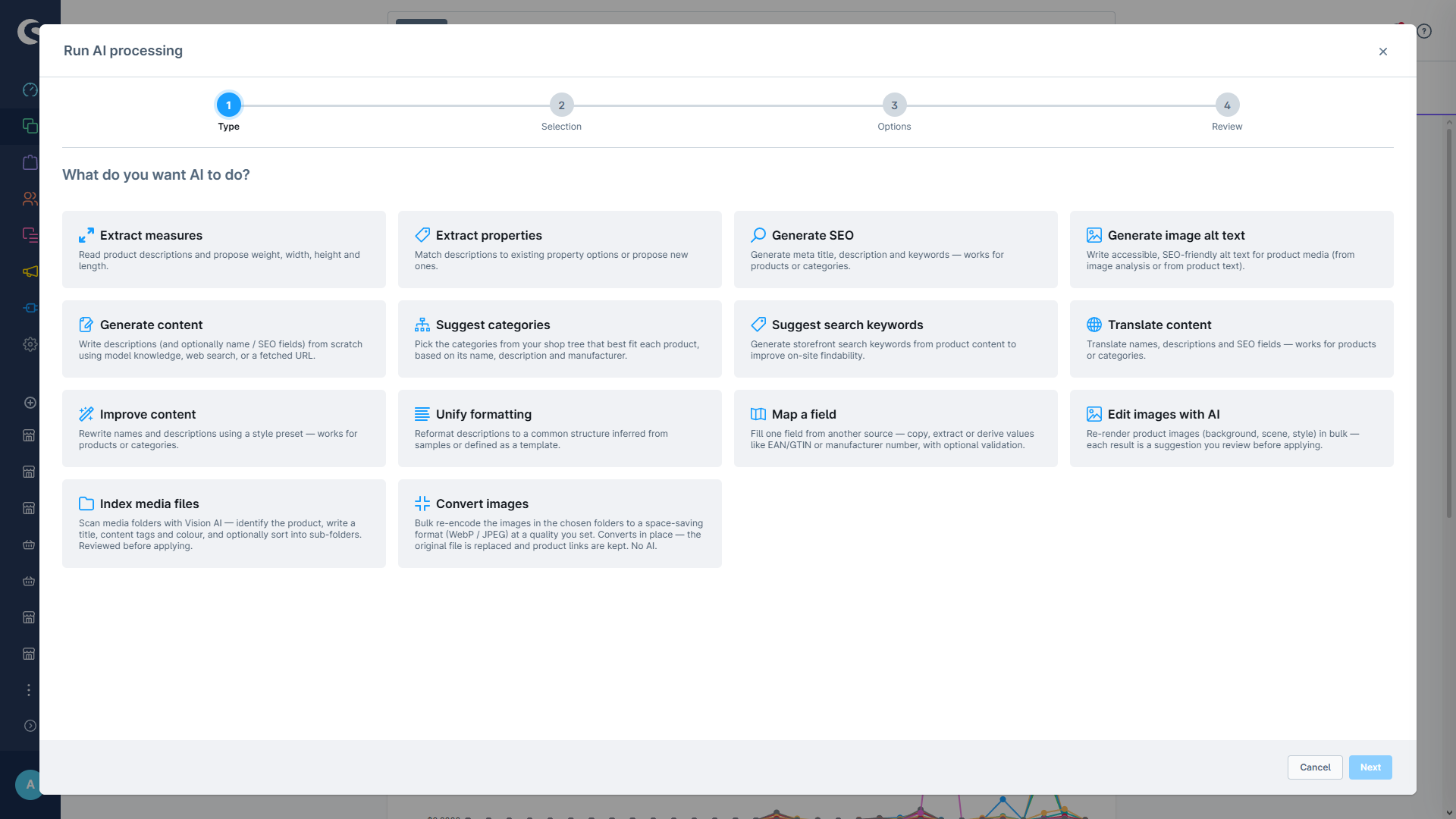Viewport: 1456px width, 819px height.
Task: Click the Map a field icon
Action: pyautogui.click(x=758, y=414)
